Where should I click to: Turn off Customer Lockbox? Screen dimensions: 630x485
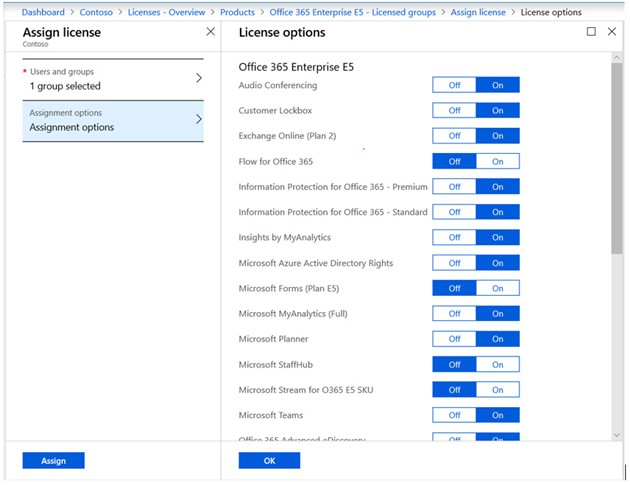[x=454, y=111]
